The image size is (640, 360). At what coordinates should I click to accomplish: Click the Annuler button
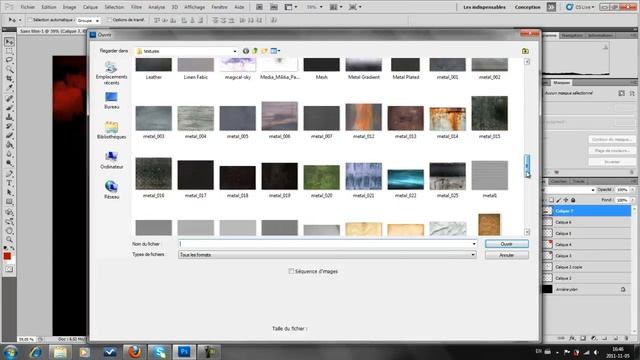(x=507, y=255)
